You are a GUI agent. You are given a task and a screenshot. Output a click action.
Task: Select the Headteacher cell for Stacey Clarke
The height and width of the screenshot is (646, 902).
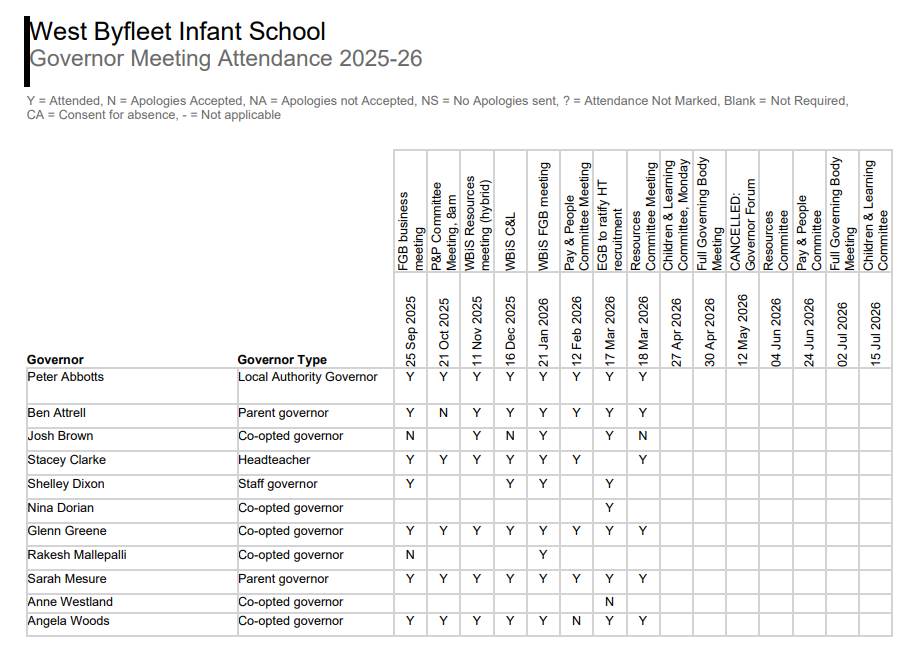(x=275, y=460)
